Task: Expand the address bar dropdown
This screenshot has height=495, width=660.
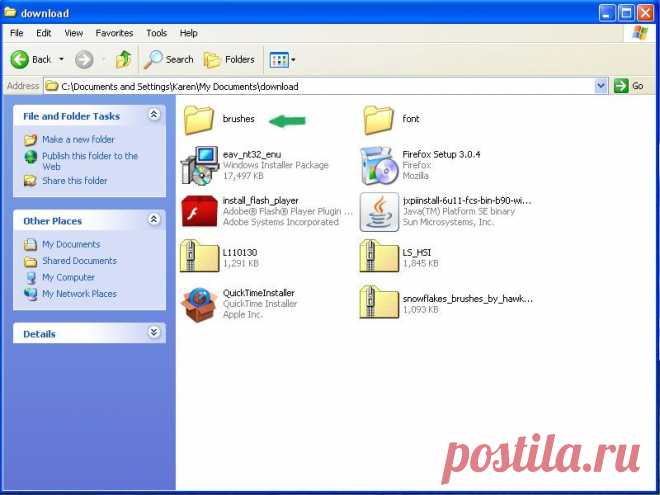Action: click(601, 86)
